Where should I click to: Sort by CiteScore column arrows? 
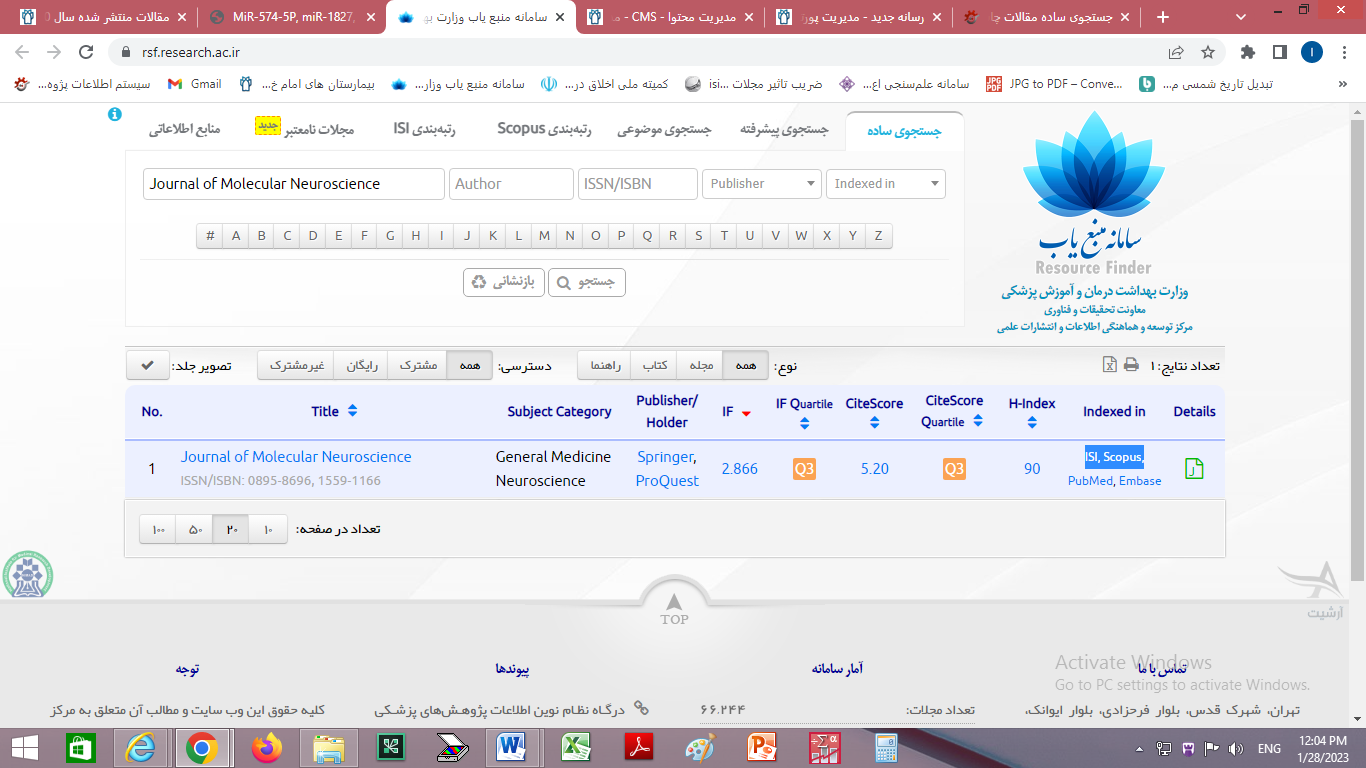pyautogui.click(x=874, y=423)
